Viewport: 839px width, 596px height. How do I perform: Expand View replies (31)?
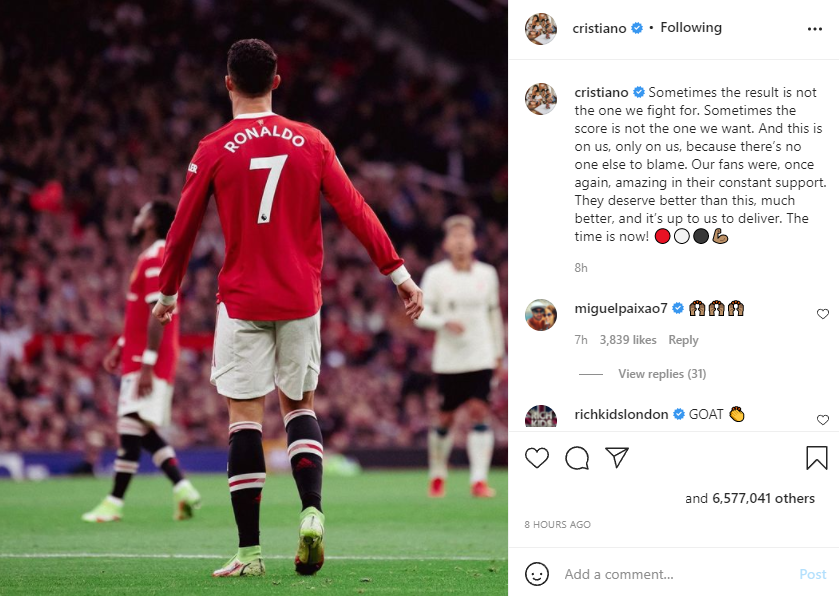tap(662, 374)
